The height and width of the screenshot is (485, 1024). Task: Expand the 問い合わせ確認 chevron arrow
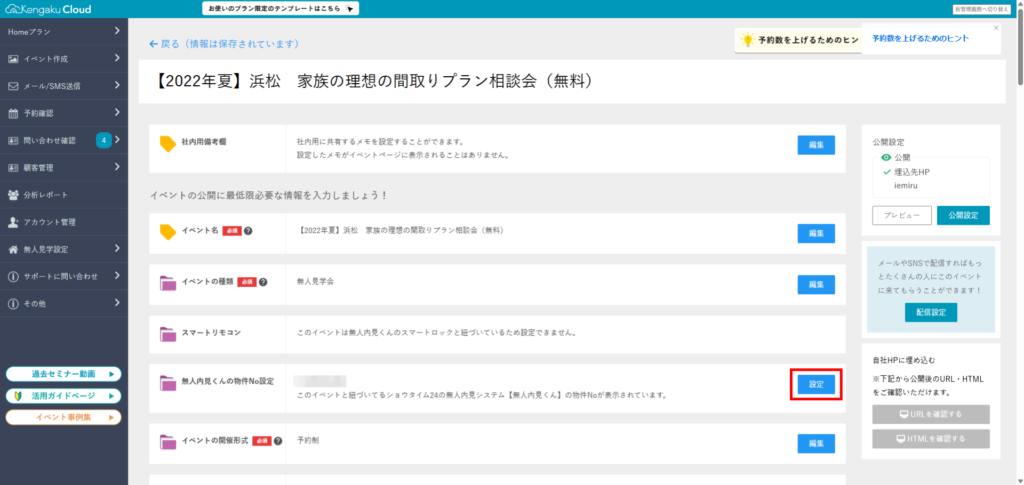(x=117, y=140)
